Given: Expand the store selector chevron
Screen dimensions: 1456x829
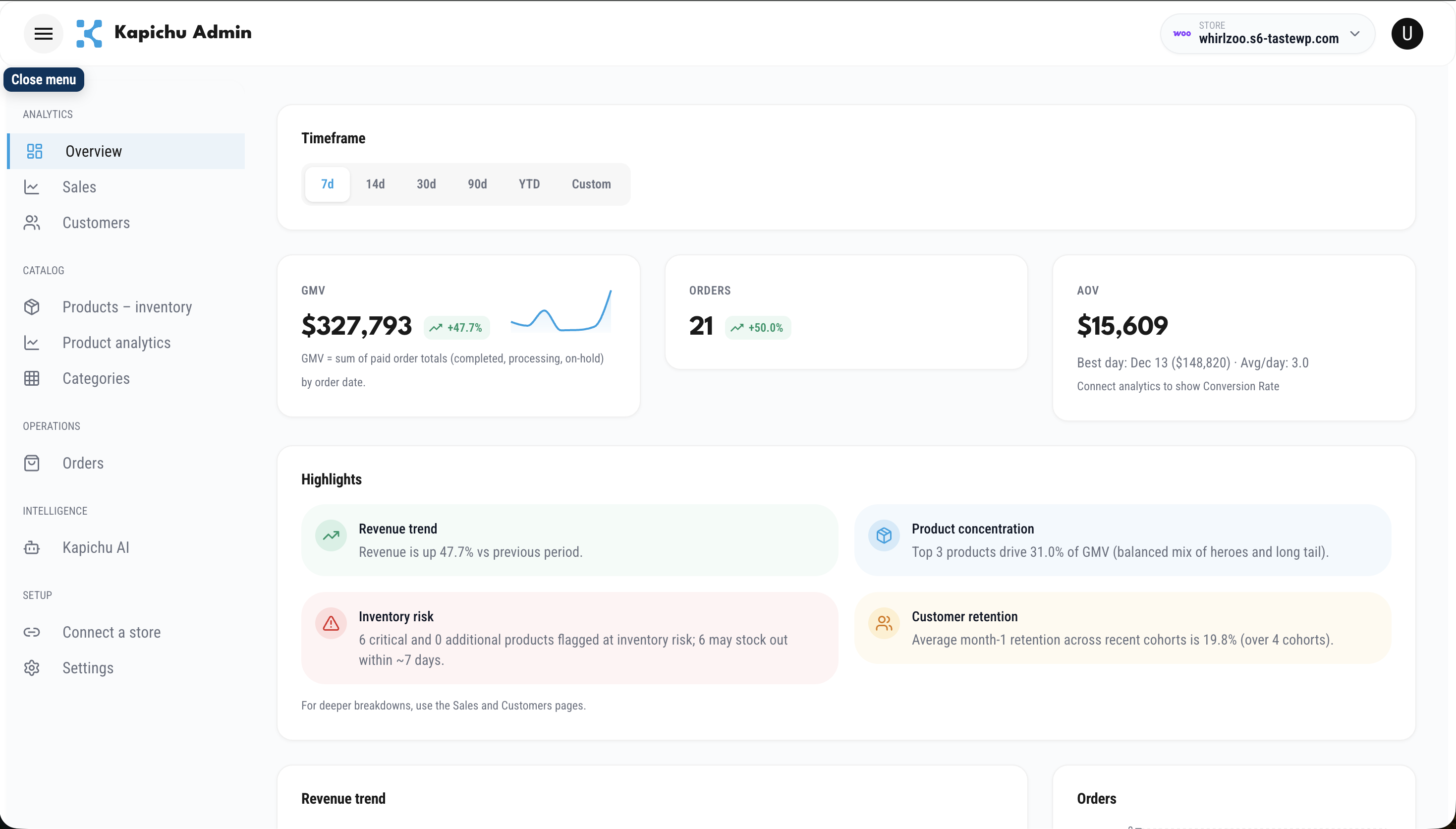Looking at the screenshot, I should point(1355,34).
